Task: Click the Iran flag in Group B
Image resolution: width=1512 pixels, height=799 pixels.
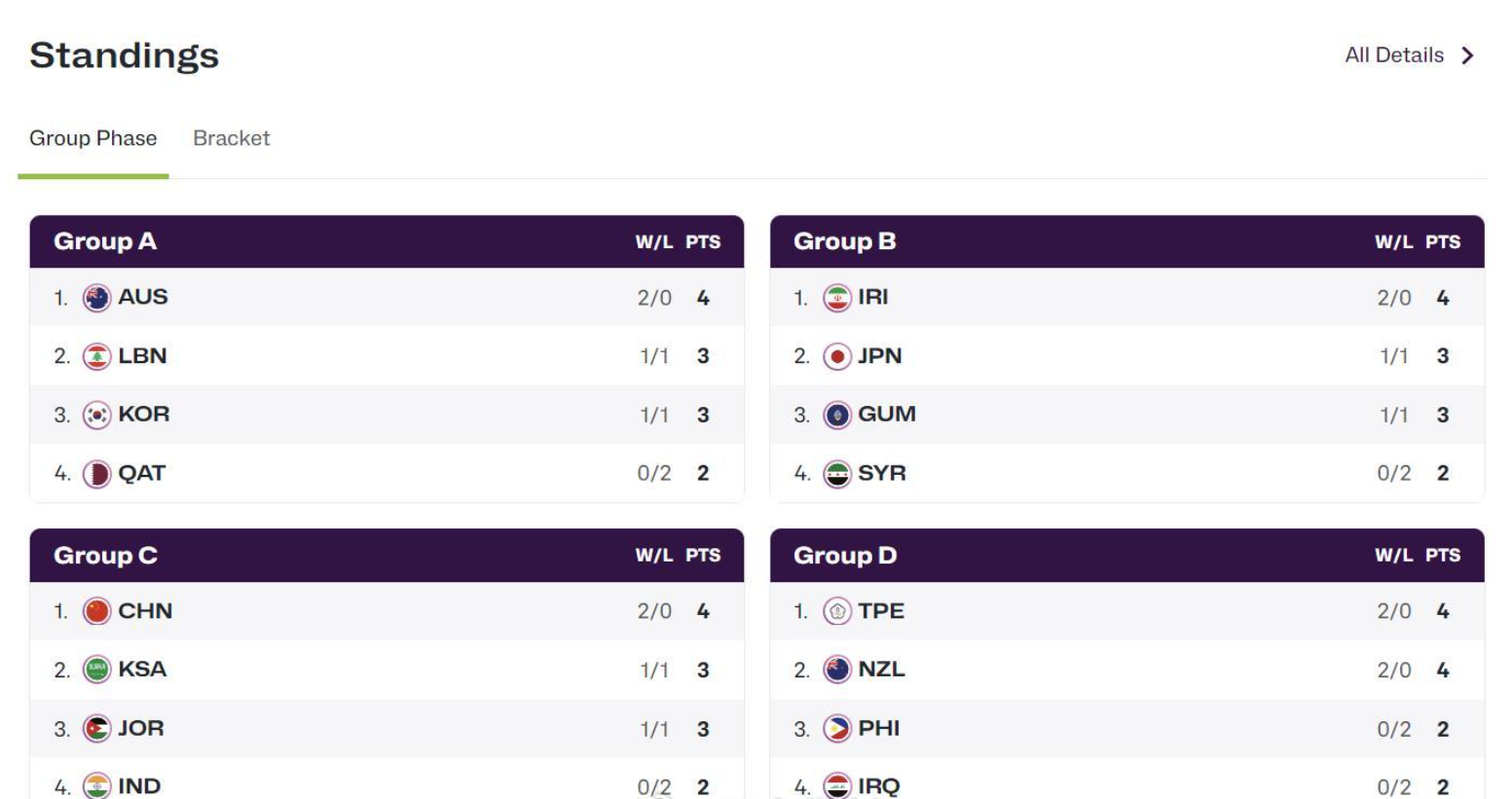Action: click(836, 298)
